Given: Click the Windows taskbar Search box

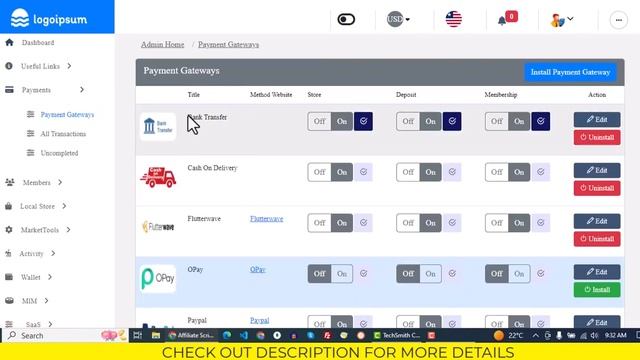Looking at the screenshot, I should coord(65,335).
